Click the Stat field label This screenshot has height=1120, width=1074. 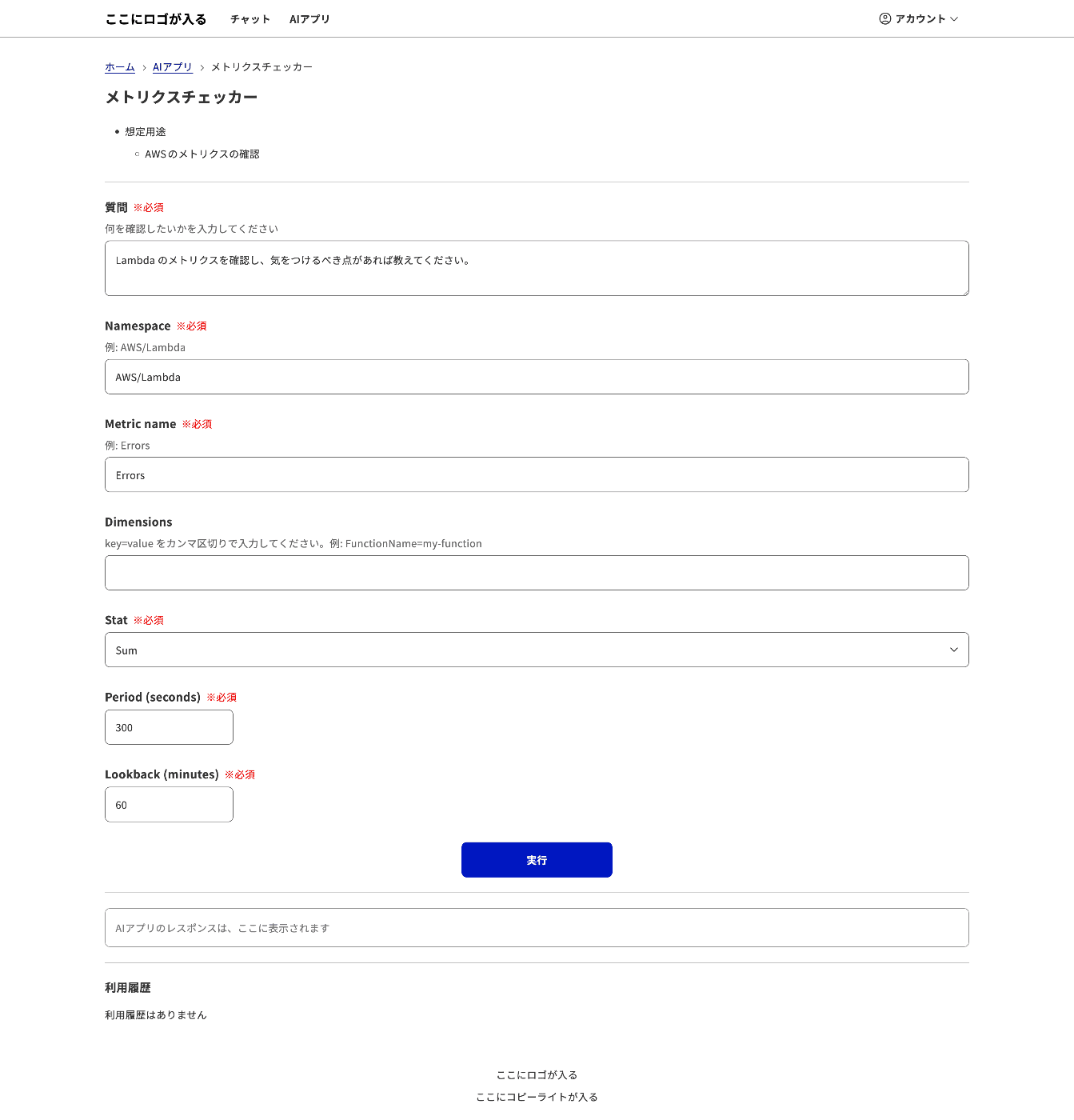click(116, 620)
